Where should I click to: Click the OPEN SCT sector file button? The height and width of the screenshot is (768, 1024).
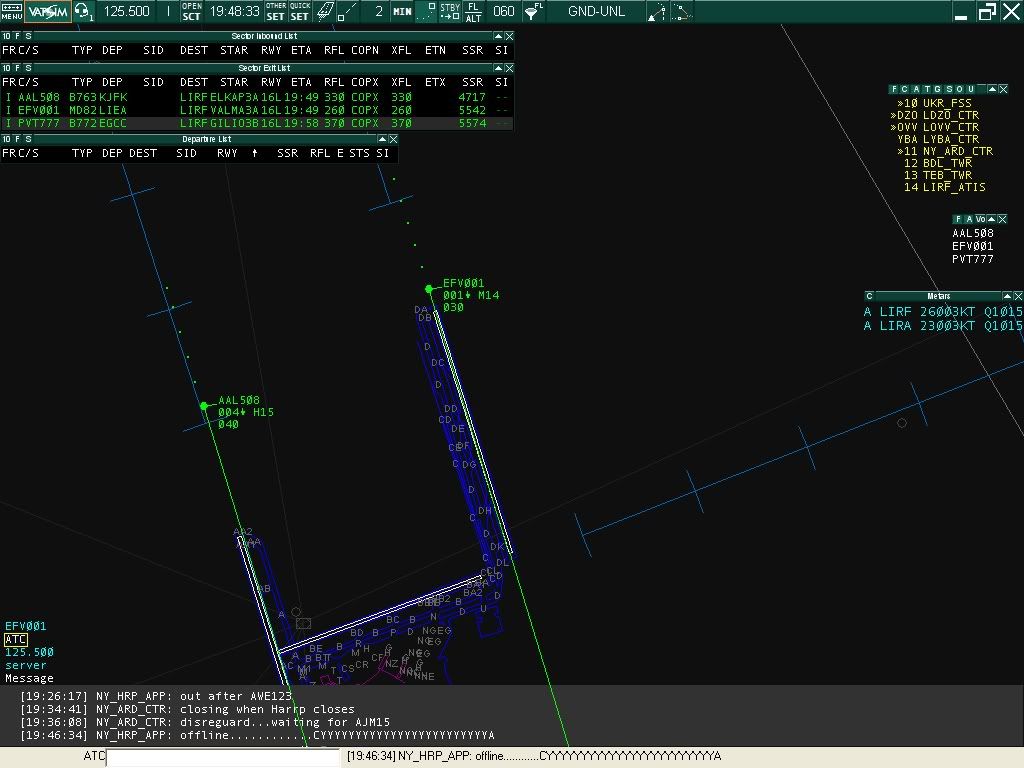tap(191, 11)
